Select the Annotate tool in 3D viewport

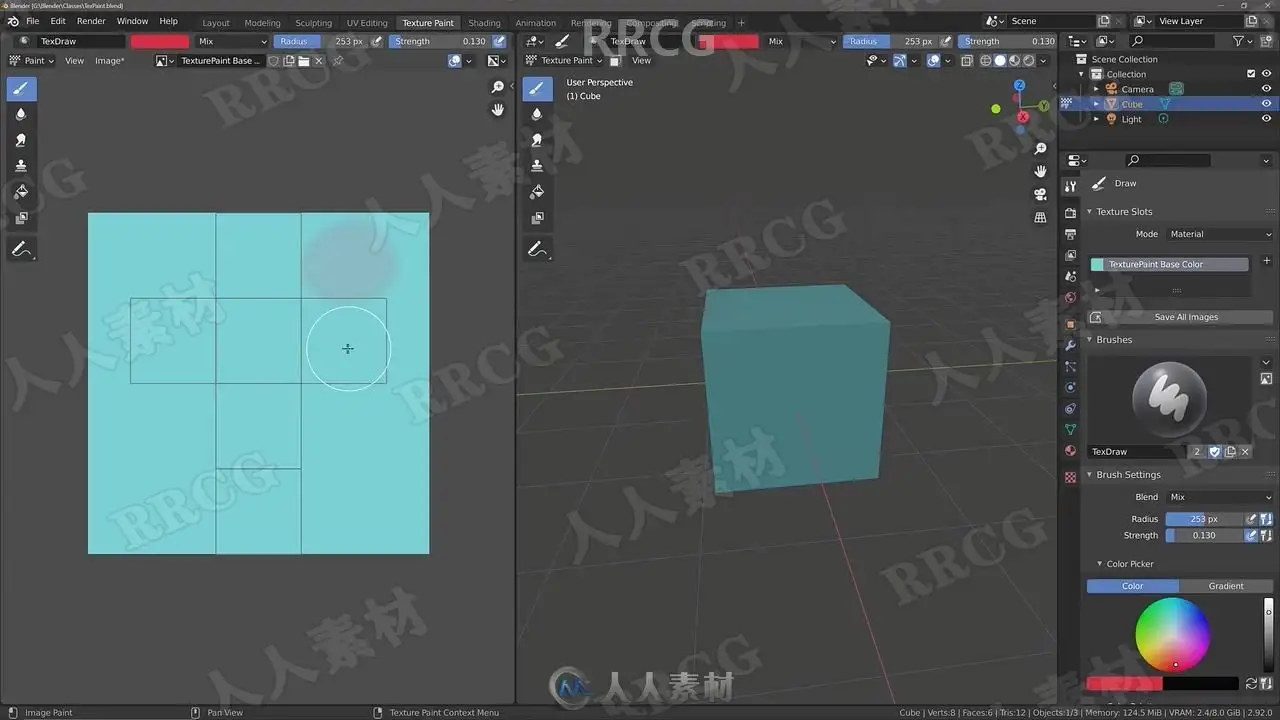pos(537,250)
